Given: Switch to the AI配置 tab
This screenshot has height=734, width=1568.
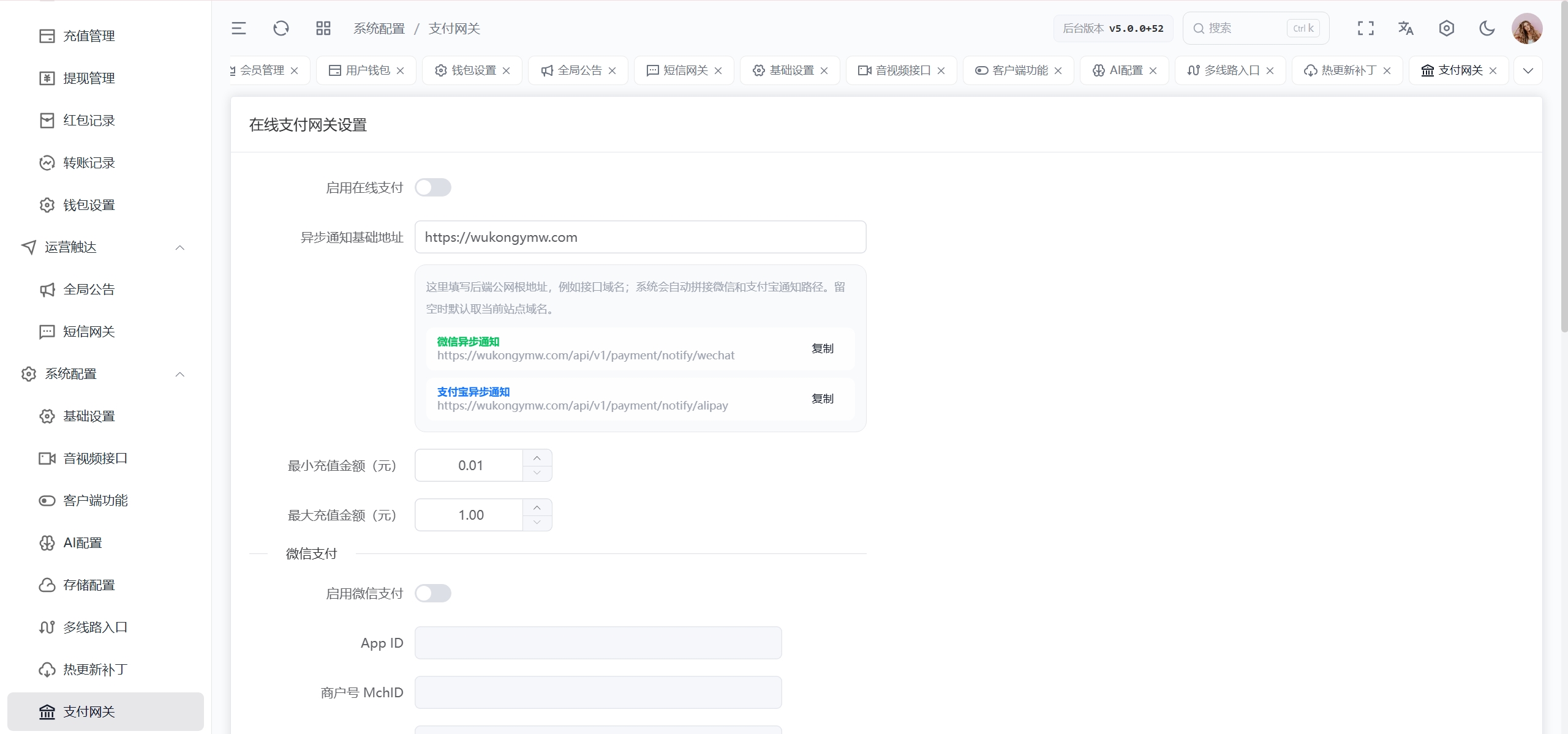Looking at the screenshot, I should pos(1126,70).
